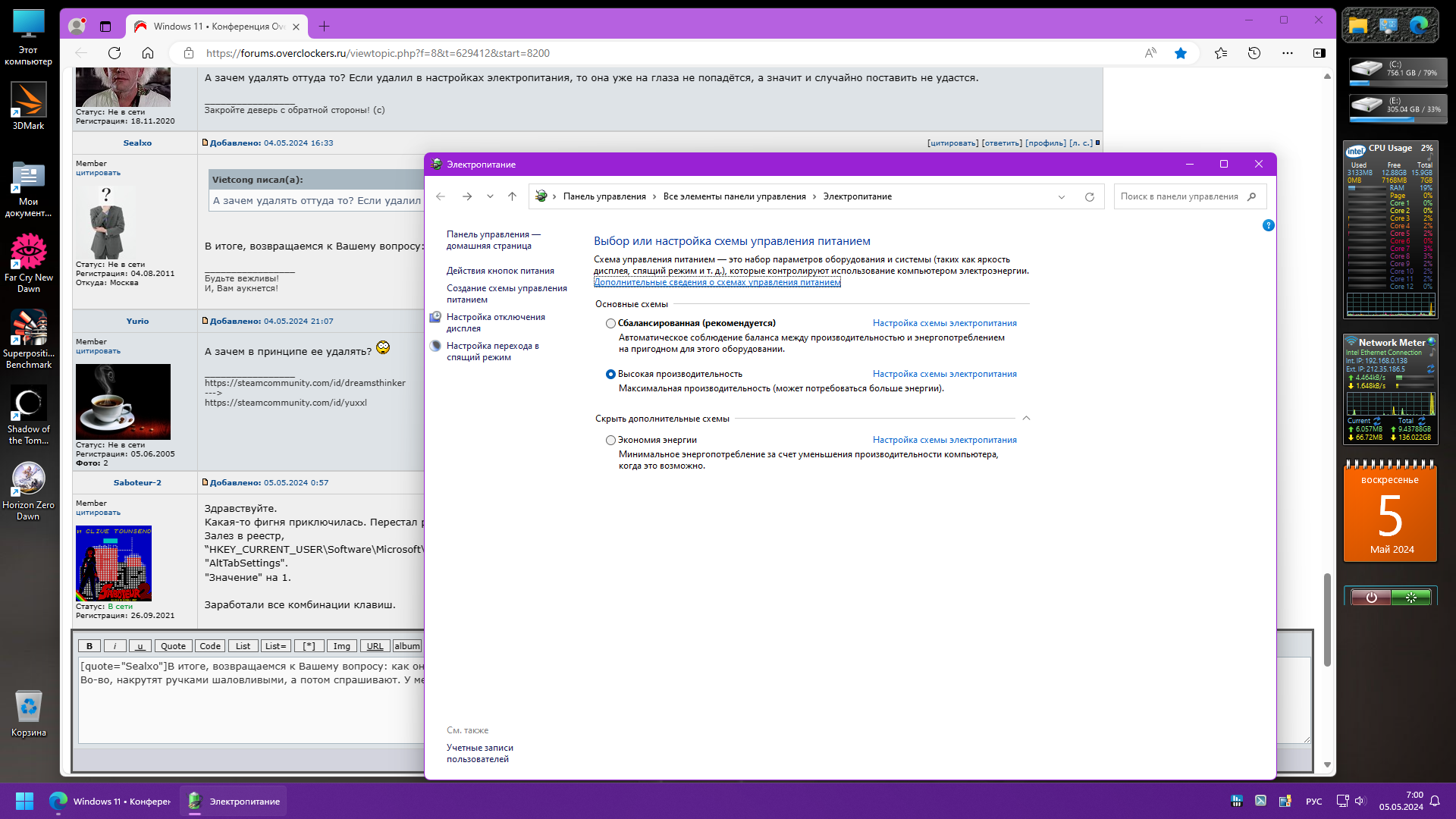Select the Сбалансированная power plan
Viewport: 1456px width, 819px height.
(610, 323)
